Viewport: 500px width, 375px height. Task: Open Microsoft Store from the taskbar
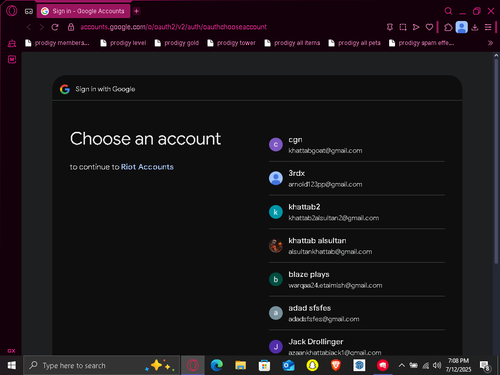[x=264, y=365]
